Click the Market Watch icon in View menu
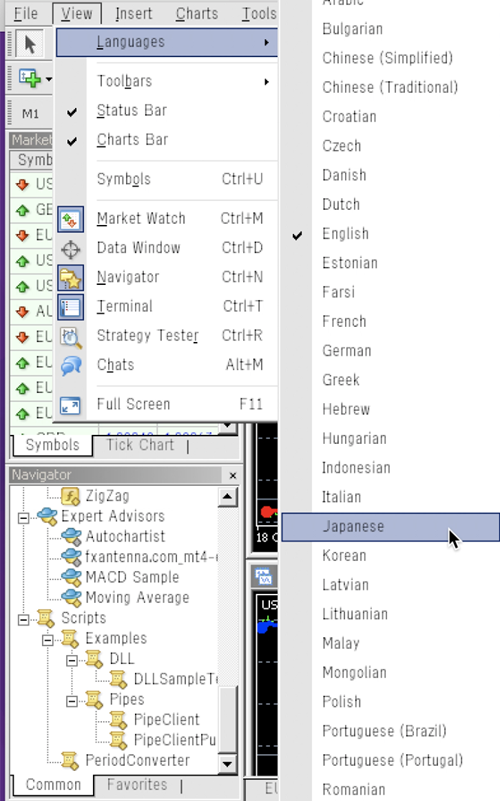Image resolution: width=500 pixels, height=801 pixels. coord(70,219)
